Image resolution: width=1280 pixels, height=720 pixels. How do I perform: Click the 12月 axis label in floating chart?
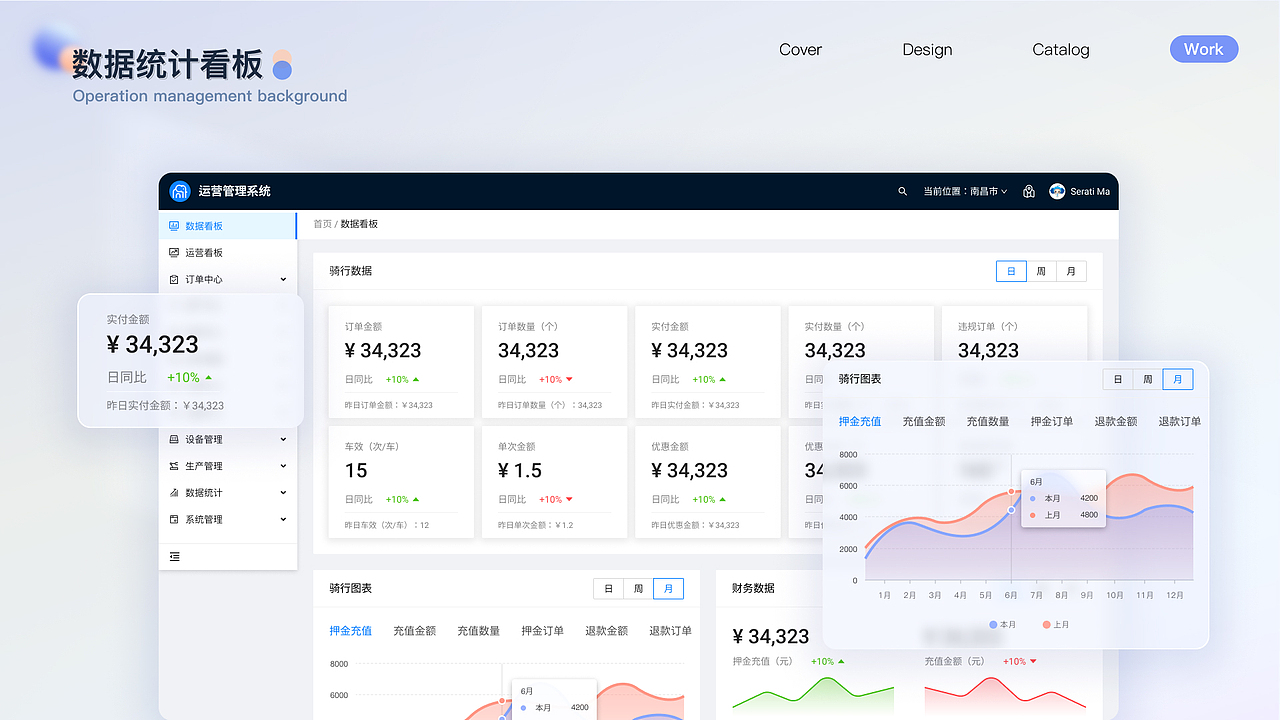[x=1174, y=596]
